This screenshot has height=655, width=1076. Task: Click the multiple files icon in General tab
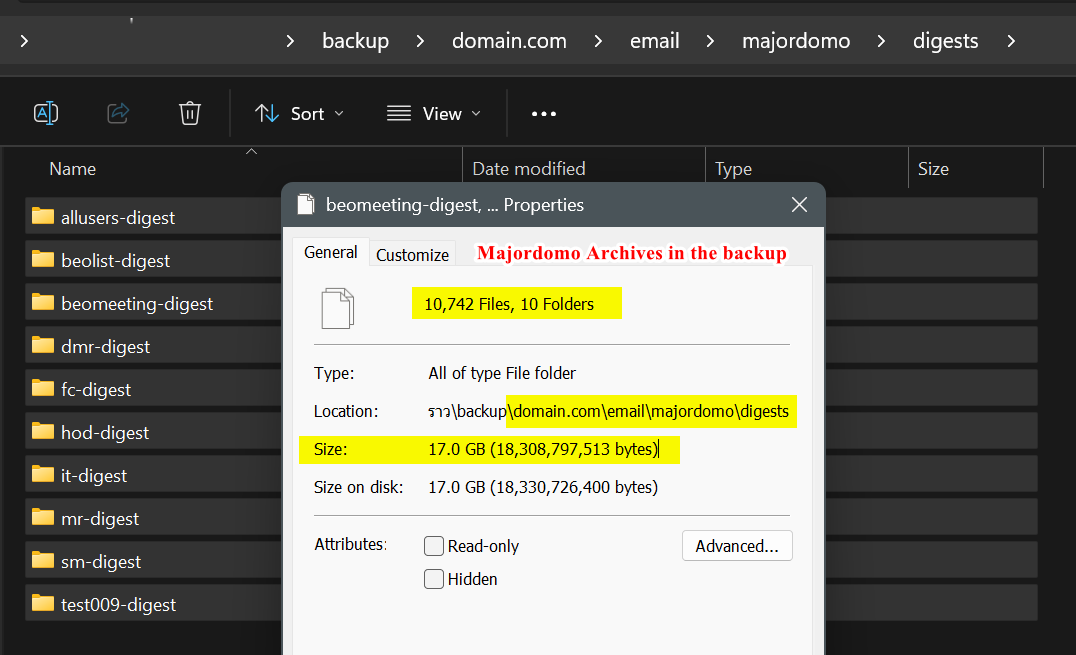tap(338, 308)
